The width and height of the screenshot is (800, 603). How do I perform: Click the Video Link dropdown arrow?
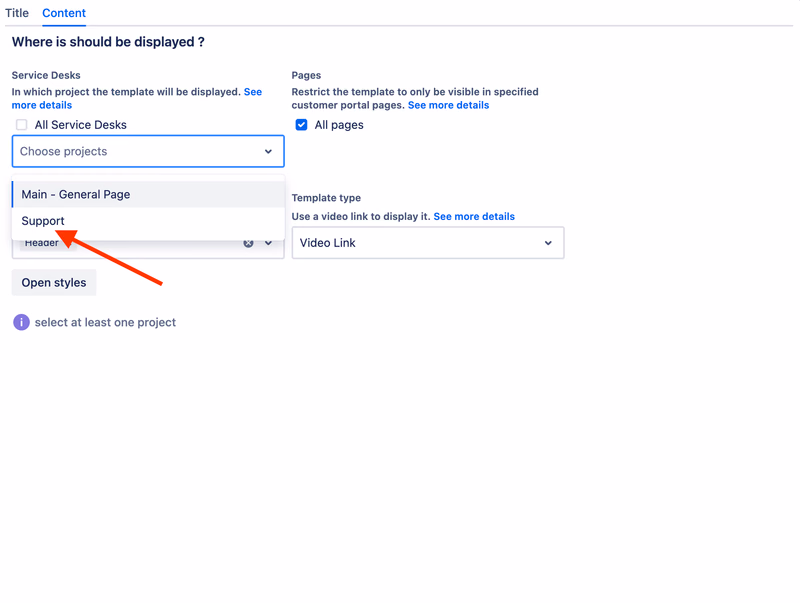548,243
